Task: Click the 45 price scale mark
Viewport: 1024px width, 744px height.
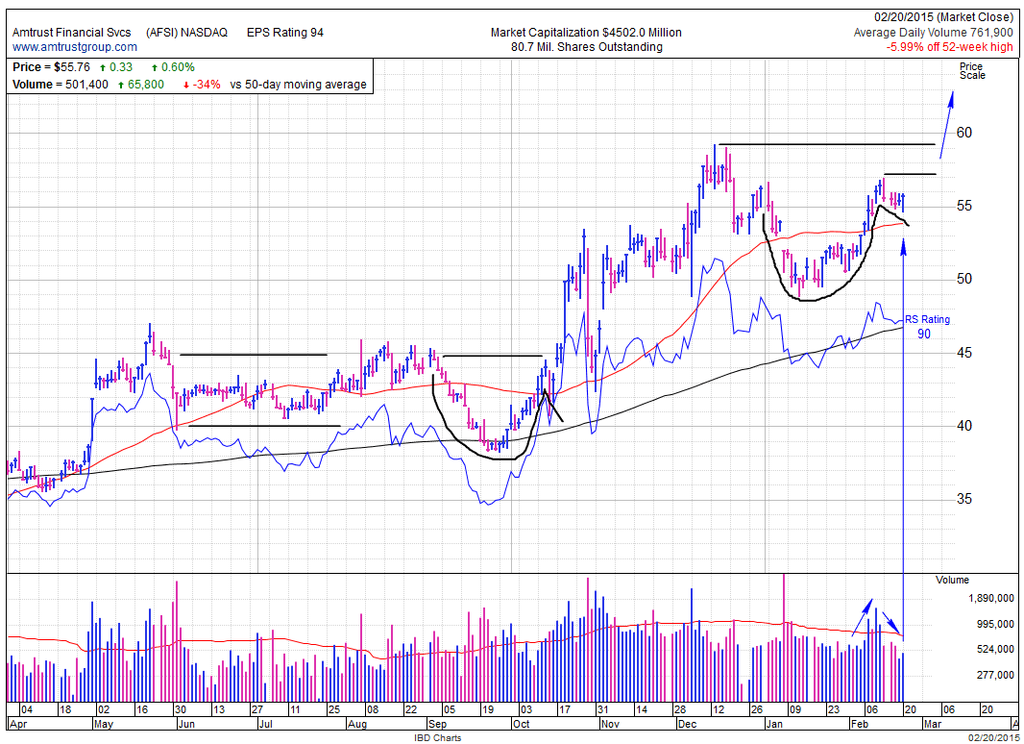Action: [x=964, y=353]
